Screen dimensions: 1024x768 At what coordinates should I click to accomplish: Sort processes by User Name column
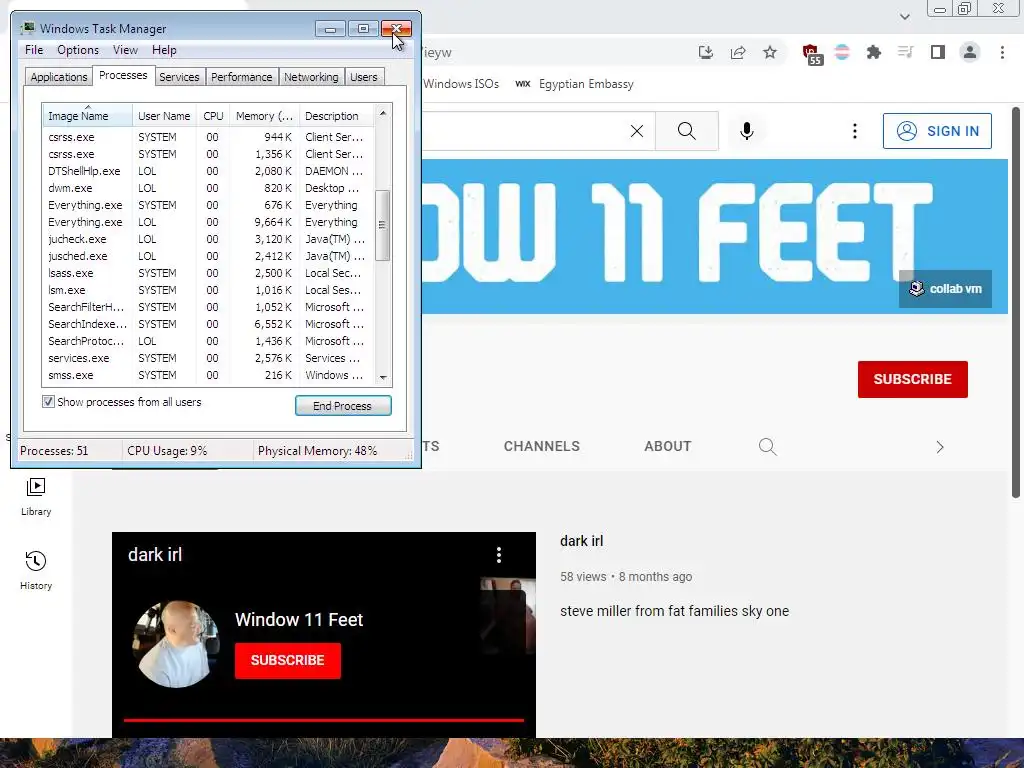coord(164,116)
